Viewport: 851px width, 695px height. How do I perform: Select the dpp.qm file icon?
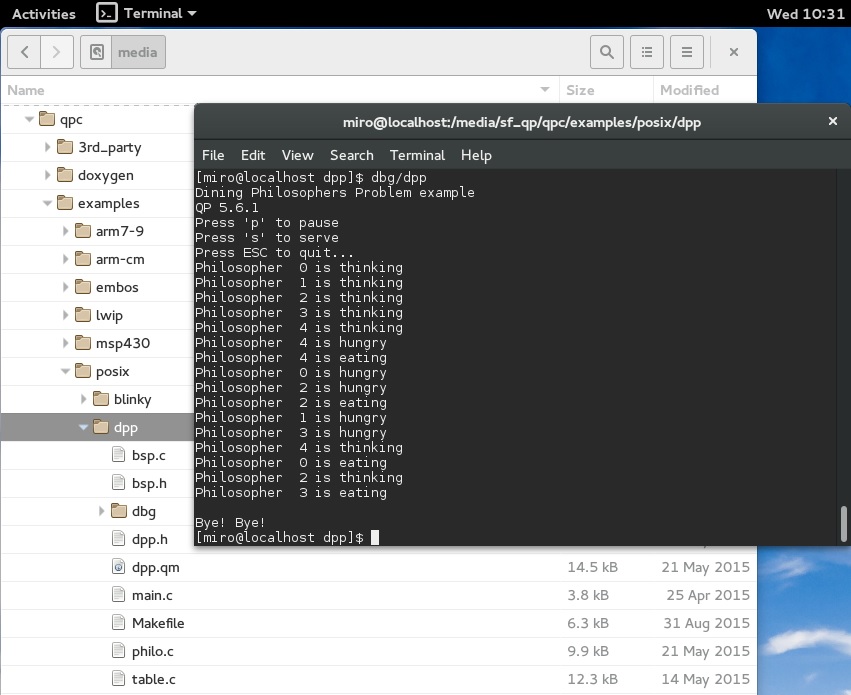pyautogui.click(x=118, y=567)
